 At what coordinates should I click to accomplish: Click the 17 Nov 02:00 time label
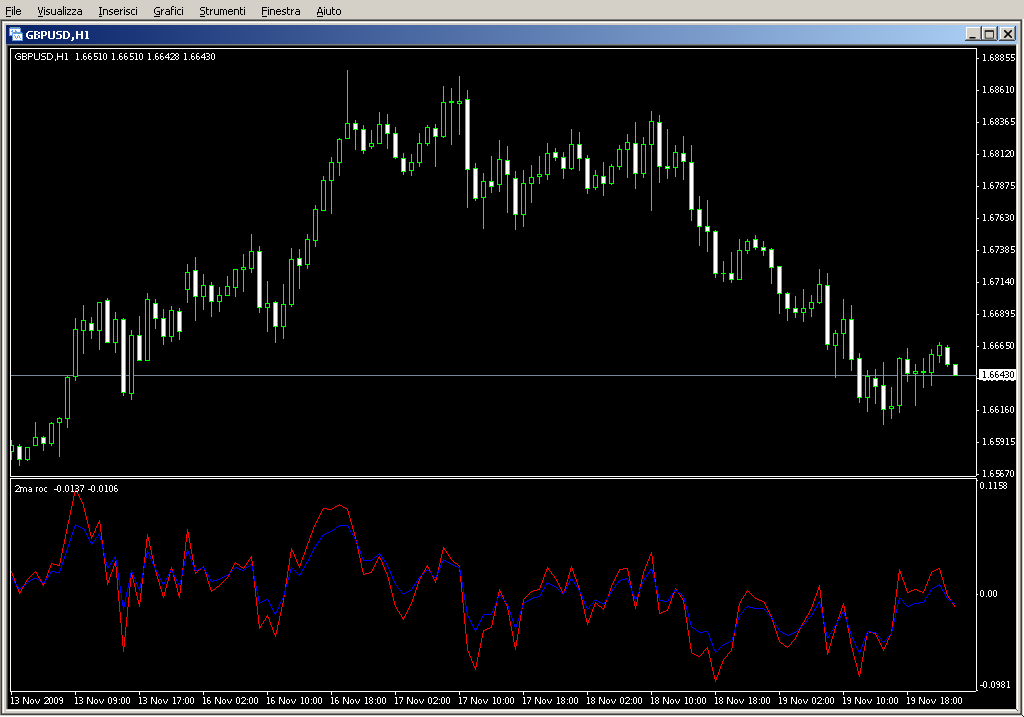(x=423, y=701)
